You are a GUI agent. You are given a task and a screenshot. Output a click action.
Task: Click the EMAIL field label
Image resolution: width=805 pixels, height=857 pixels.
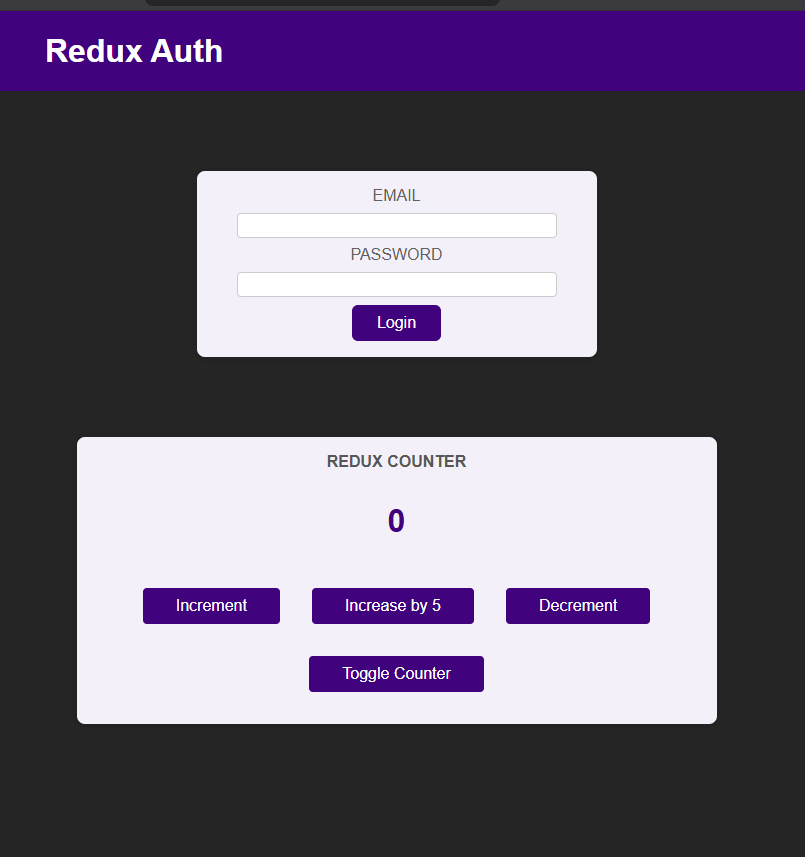coord(396,195)
